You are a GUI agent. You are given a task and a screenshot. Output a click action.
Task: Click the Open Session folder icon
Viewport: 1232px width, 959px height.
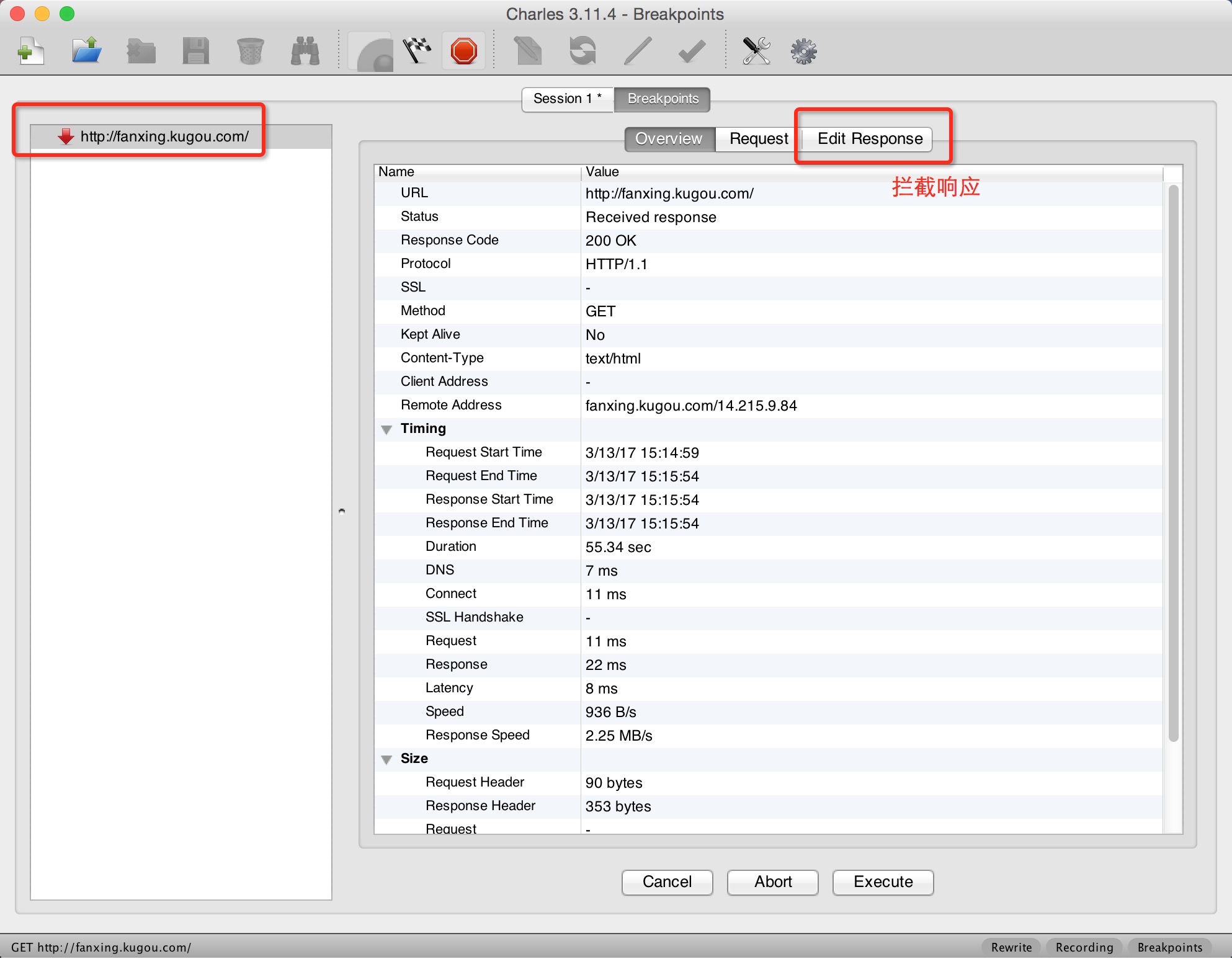pos(86,51)
